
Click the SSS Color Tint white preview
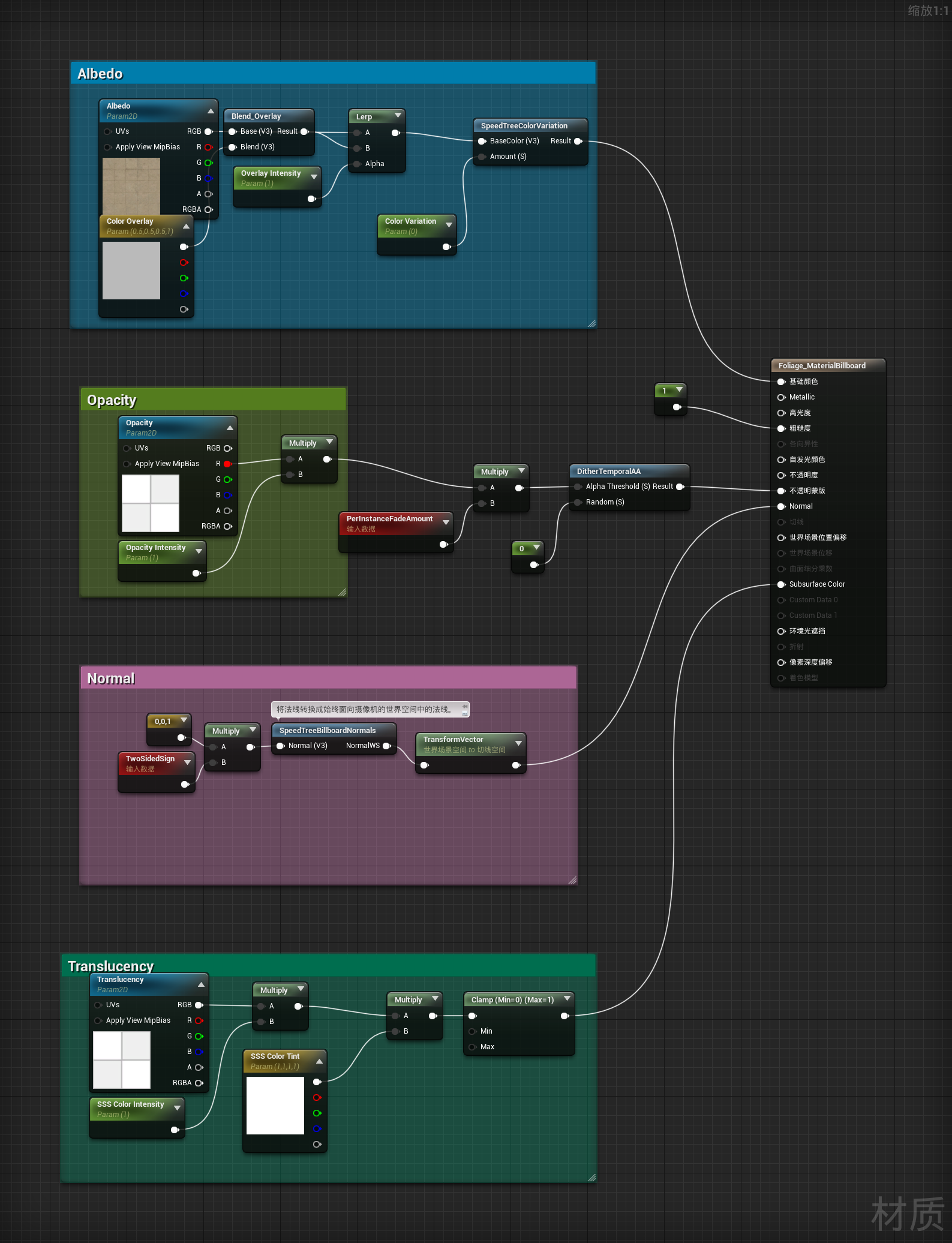275,1106
